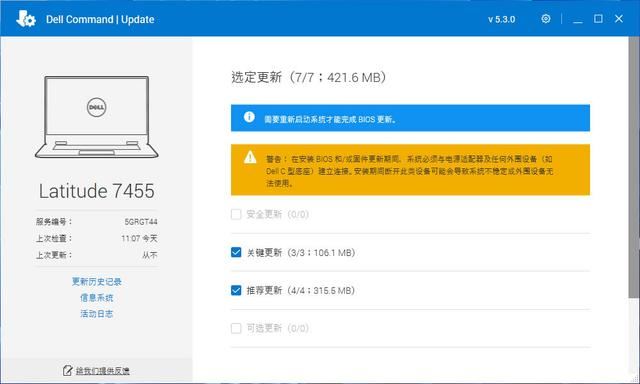Uncheck the 关键更新 (3/3) checkbox

click(236, 252)
